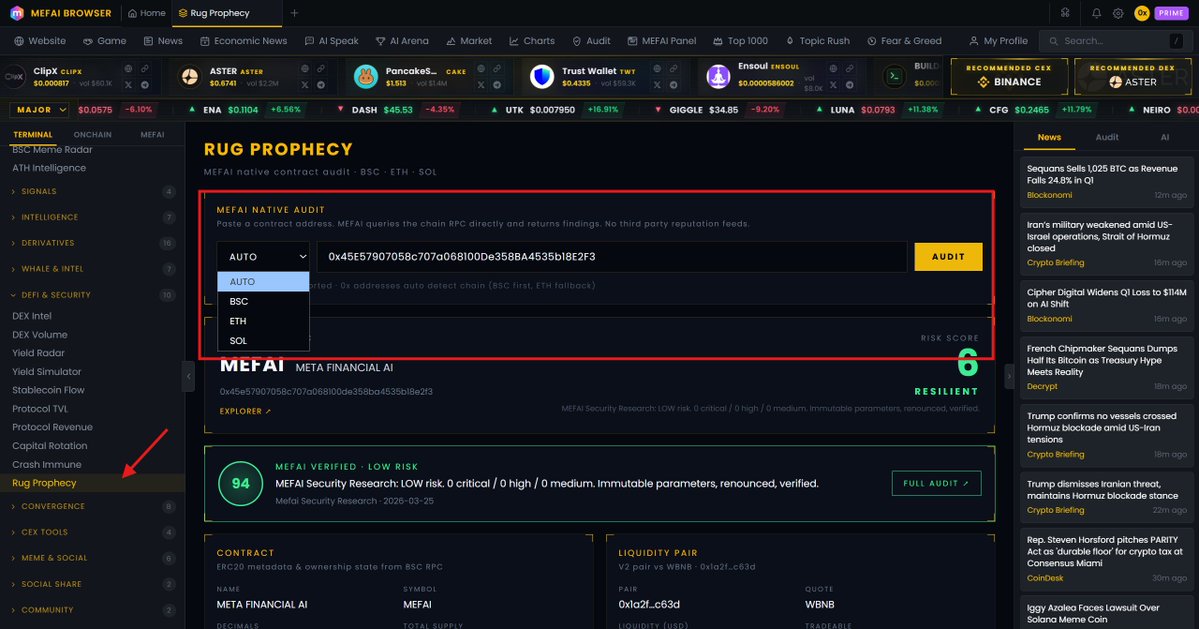Click the contract address input field
The height and width of the screenshot is (629, 1199).
pos(612,257)
